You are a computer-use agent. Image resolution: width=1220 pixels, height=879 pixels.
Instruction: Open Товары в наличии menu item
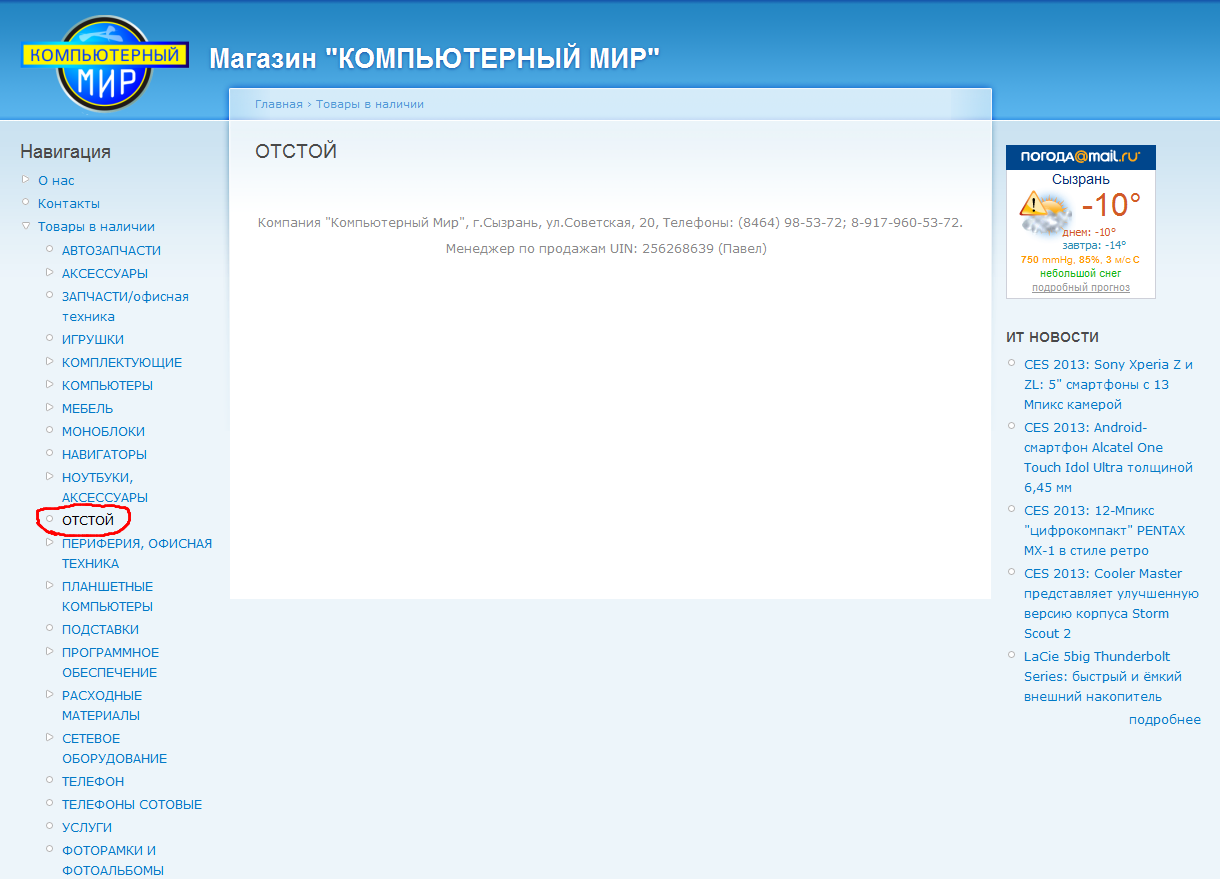click(96, 227)
